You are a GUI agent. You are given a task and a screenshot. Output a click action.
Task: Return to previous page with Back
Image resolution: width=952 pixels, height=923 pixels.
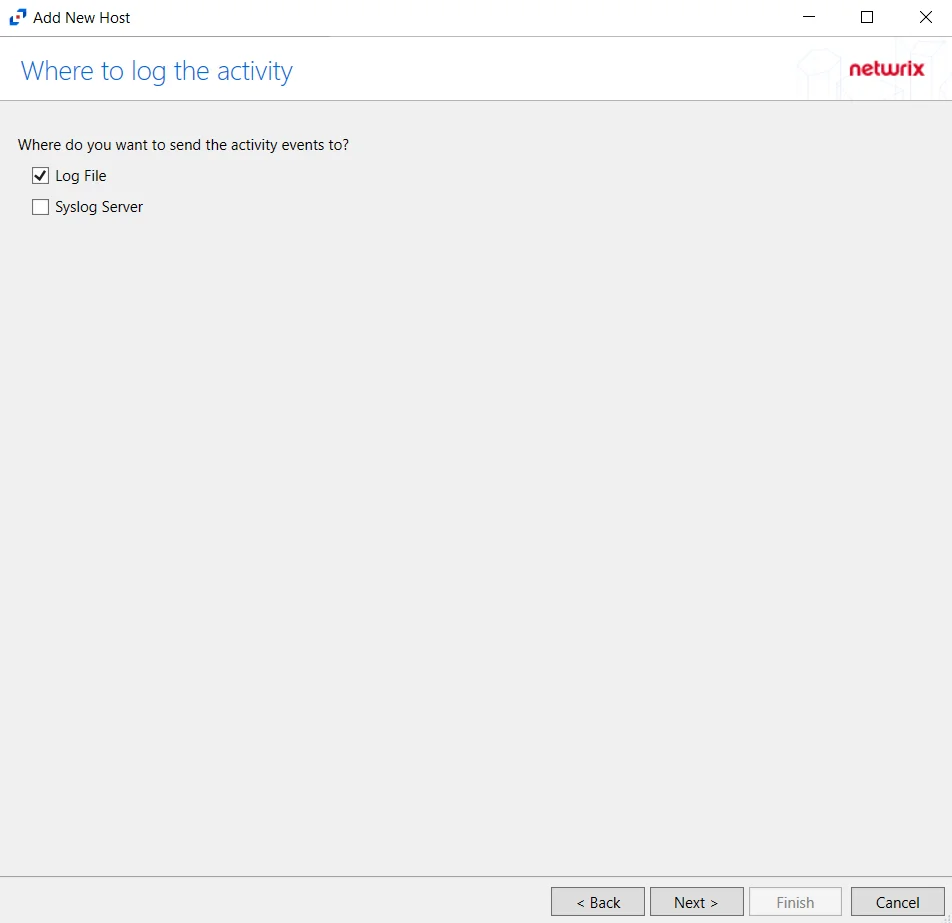[x=597, y=902]
